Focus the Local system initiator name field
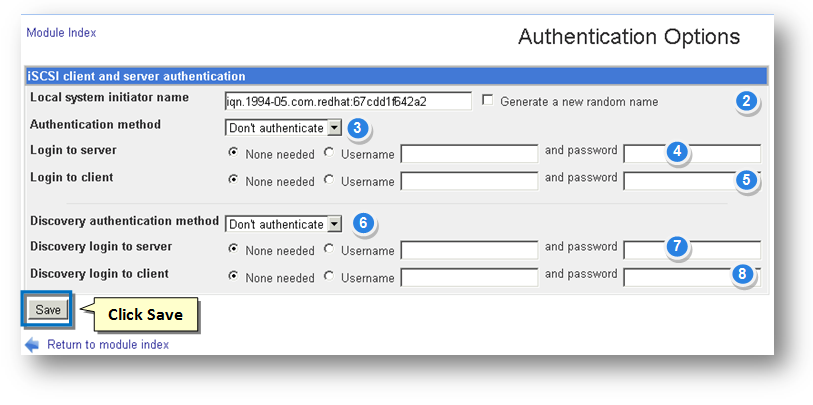Viewport: 813px width, 405px height. point(348,101)
